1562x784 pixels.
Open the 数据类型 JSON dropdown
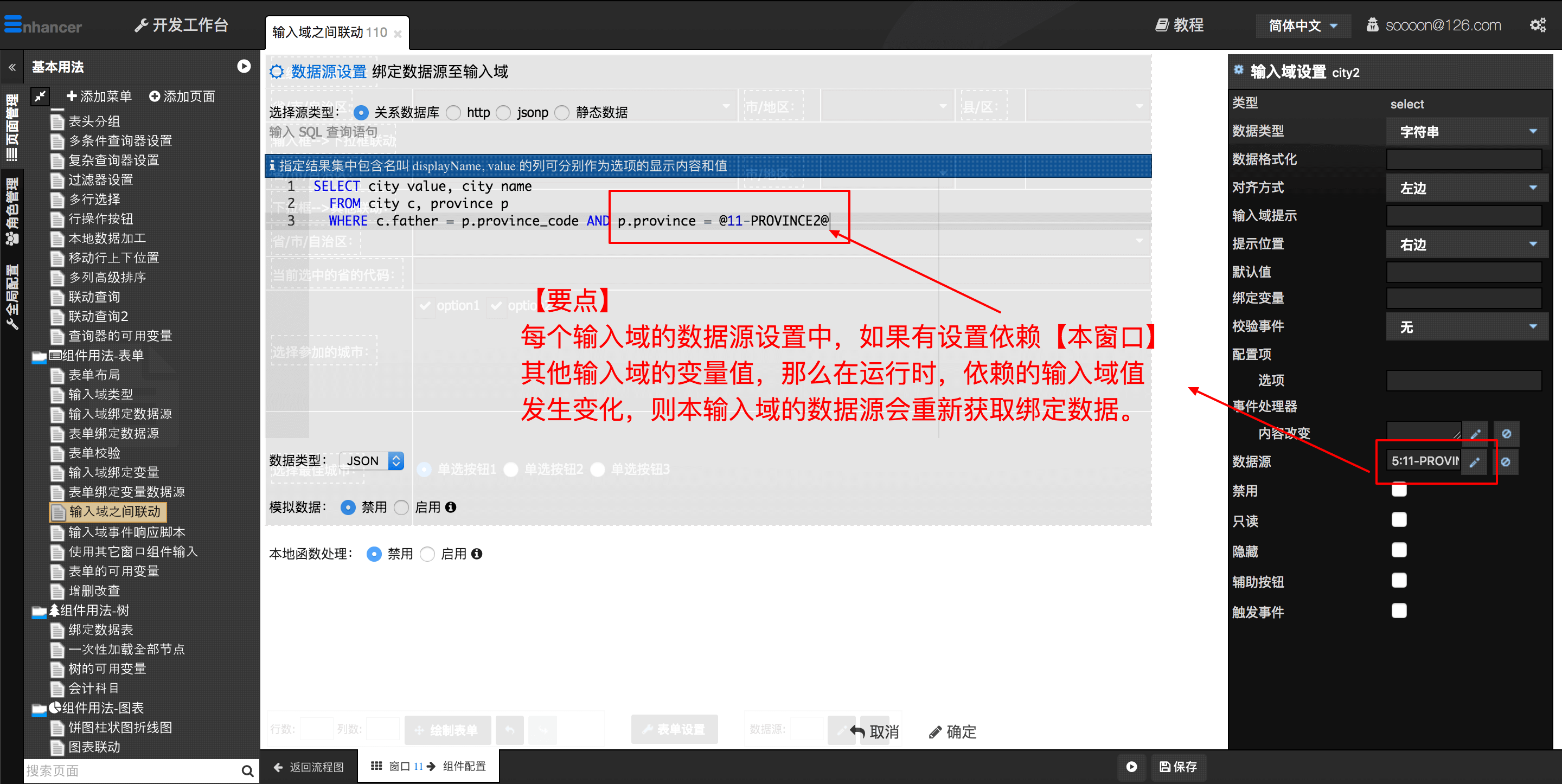pos(372,461)
